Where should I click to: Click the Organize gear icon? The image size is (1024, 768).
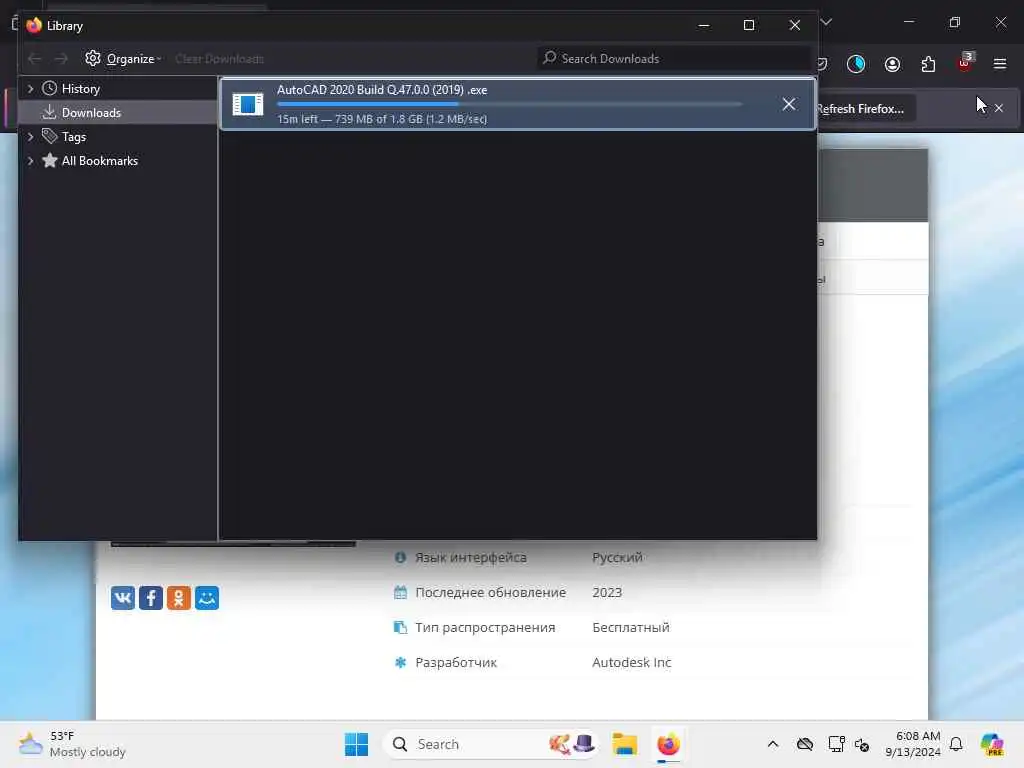click(x=93, y=58)
